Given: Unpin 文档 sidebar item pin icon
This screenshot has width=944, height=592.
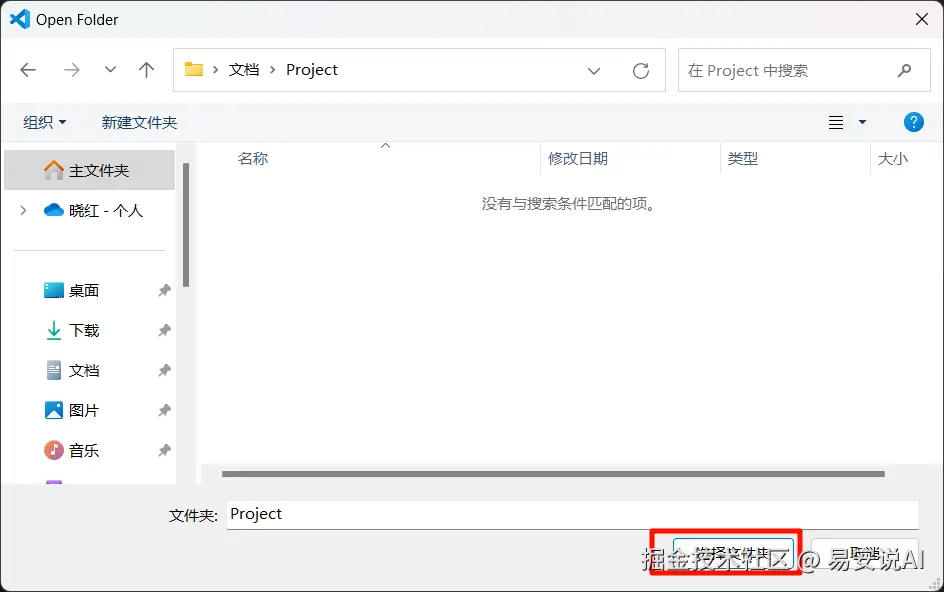Looking at the screenshot, I should pos(164,370).
